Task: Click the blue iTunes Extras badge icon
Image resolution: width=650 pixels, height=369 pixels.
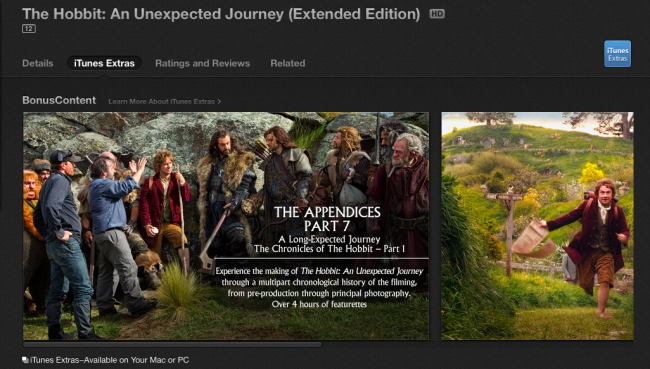Action: (618, 53)
